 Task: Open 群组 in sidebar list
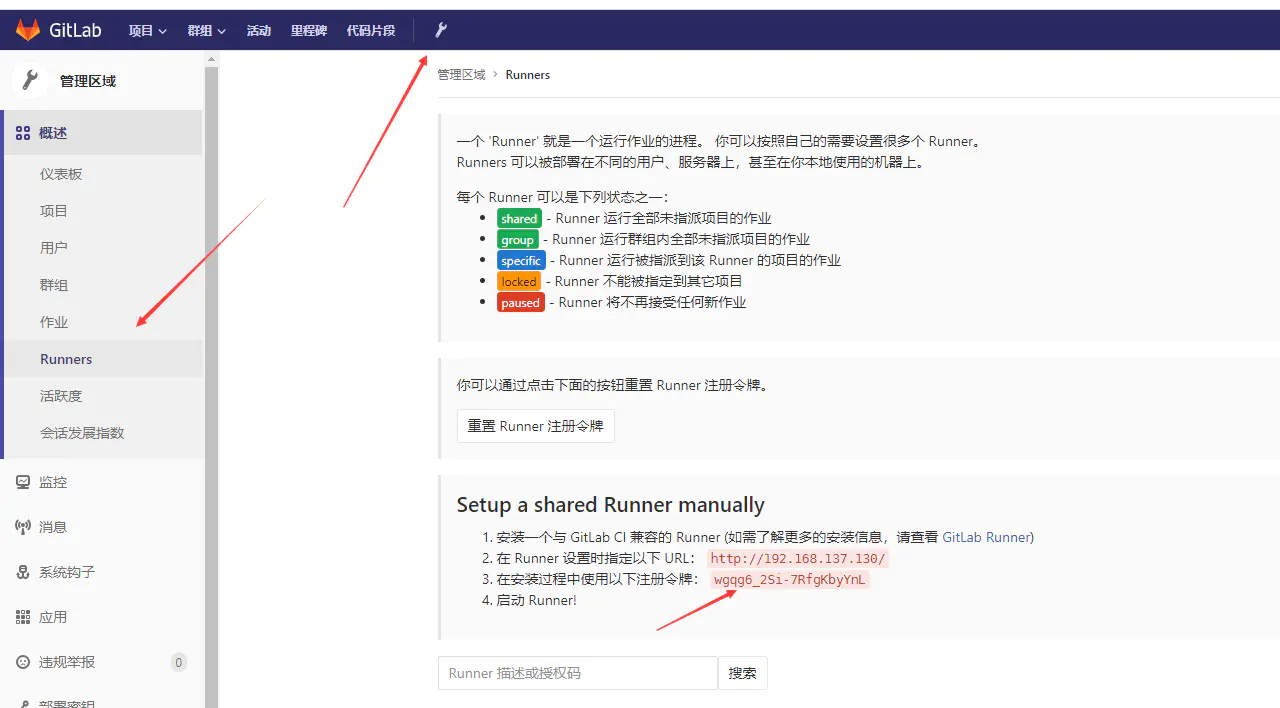tap(54, 285)
